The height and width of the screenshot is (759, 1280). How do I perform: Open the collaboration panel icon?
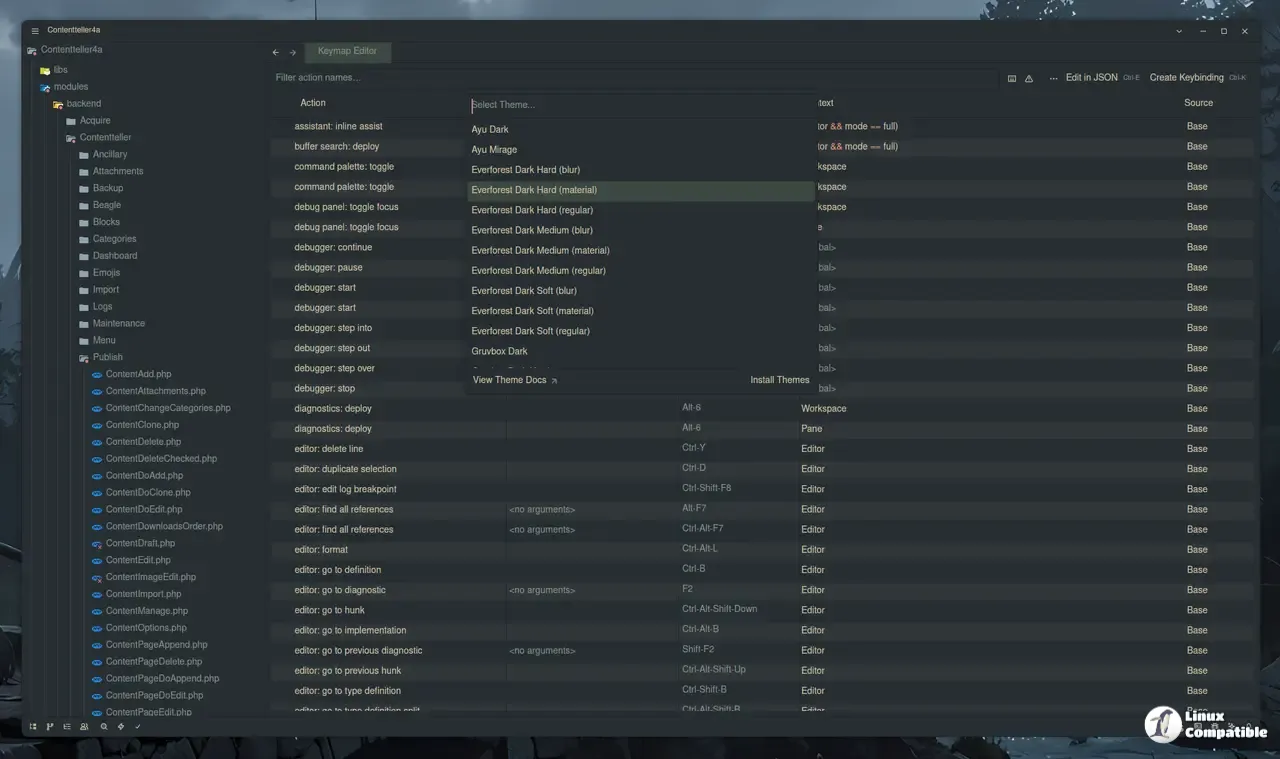click(84, 727)
